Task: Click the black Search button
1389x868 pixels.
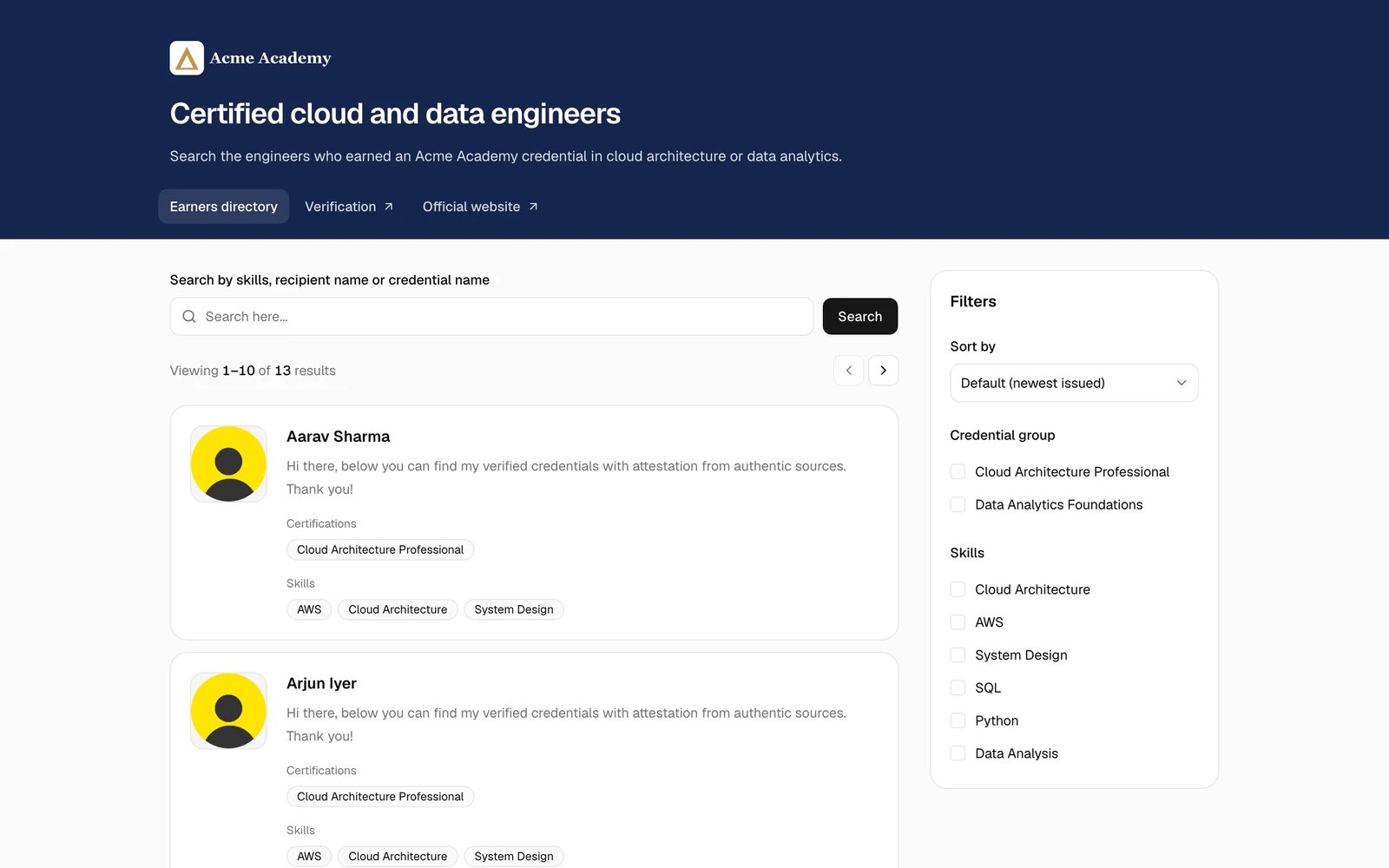Action: click(x=860, y=317)
